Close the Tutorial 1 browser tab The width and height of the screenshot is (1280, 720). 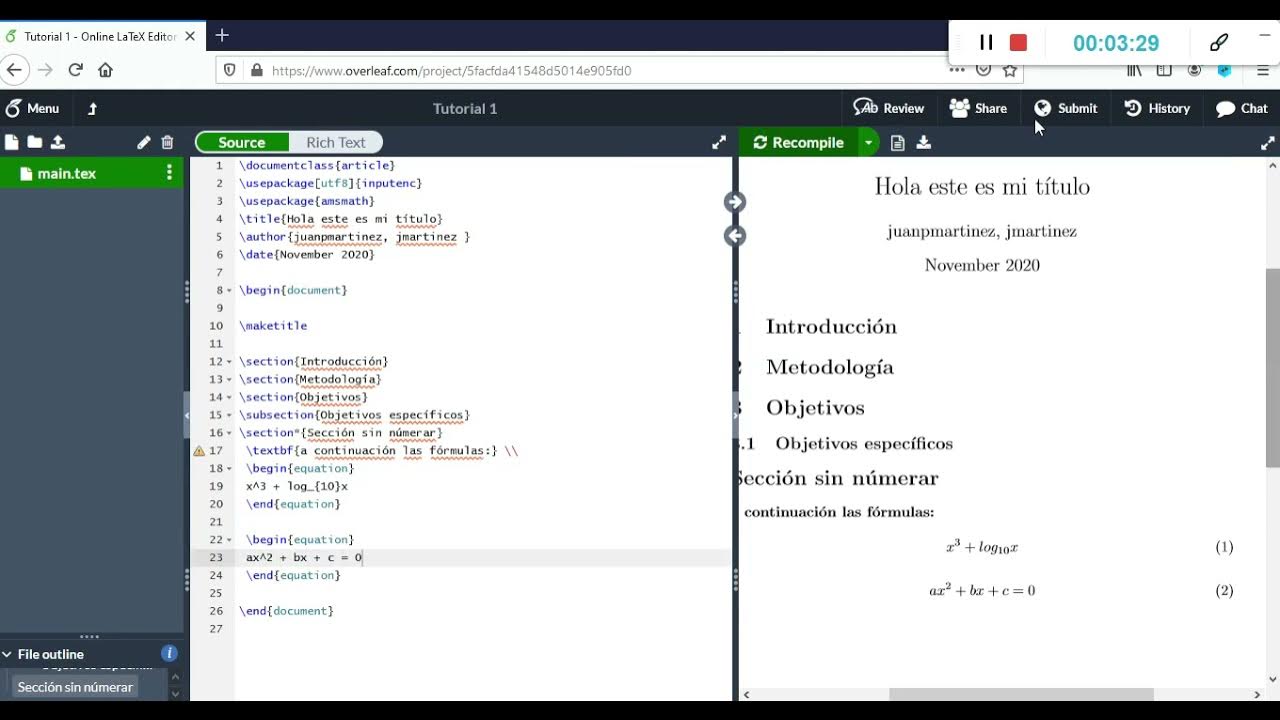tap(190, 36)
